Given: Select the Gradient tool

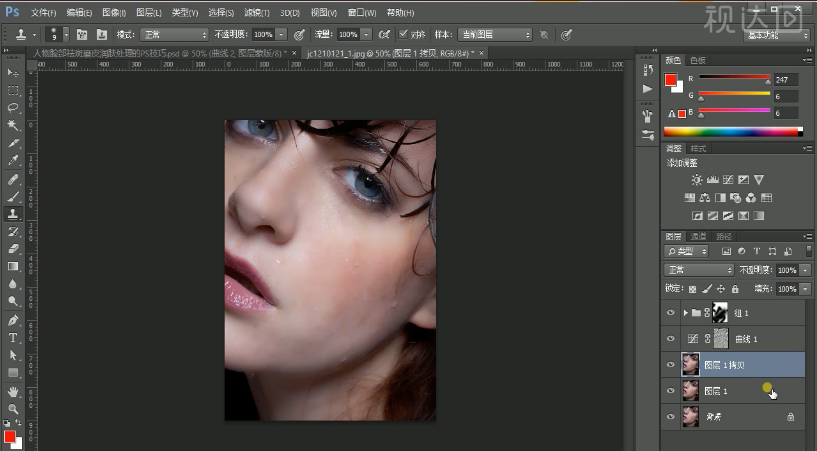Looking at the screenshot, I should pos(13,267).
